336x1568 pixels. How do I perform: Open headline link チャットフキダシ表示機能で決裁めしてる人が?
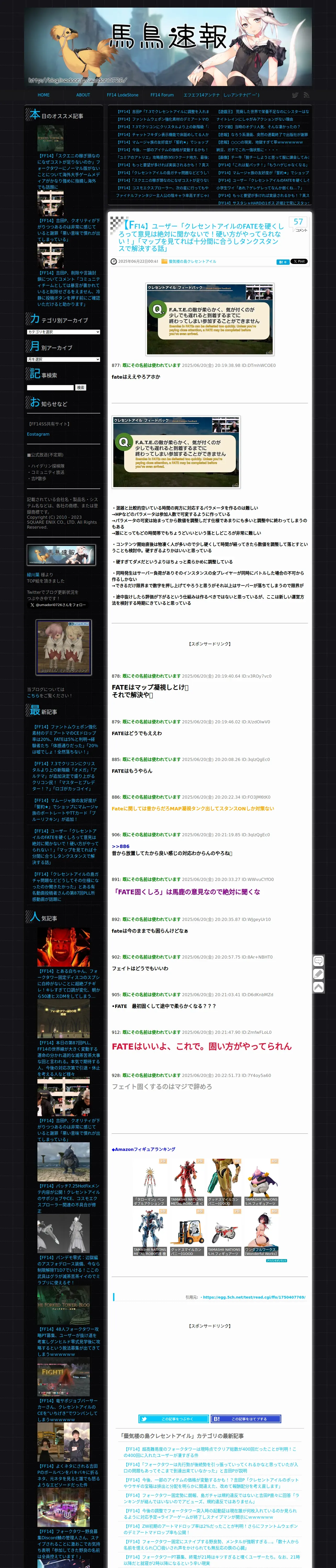(x=162, y=135)
